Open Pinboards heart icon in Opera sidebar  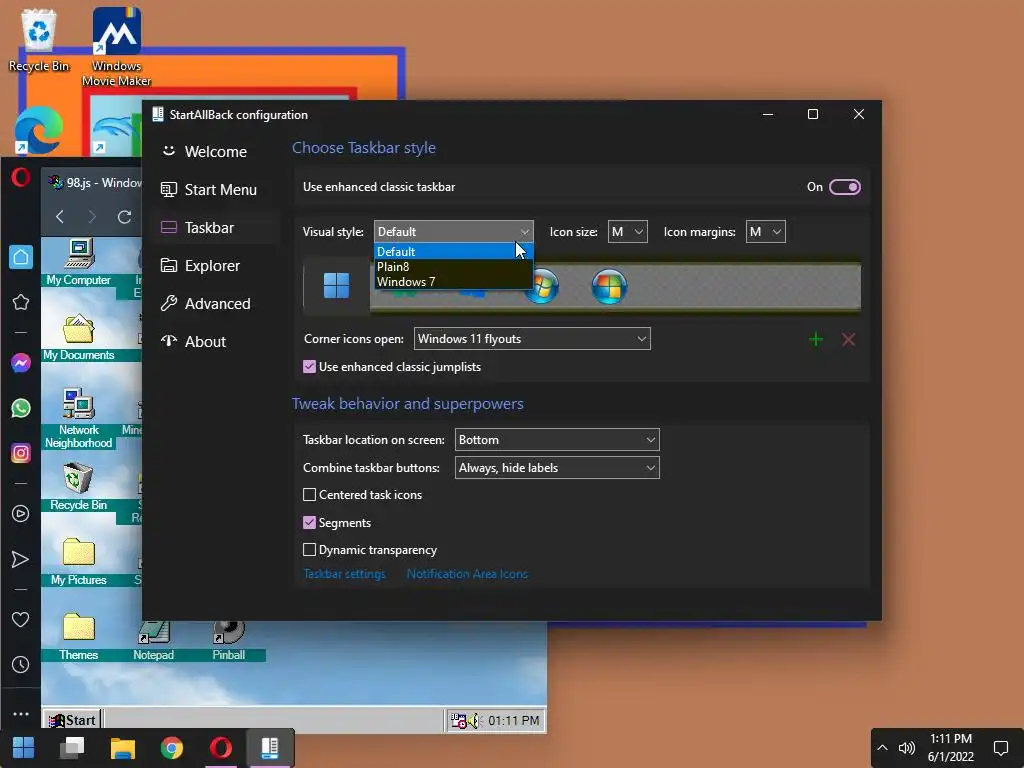coord(21,619)
